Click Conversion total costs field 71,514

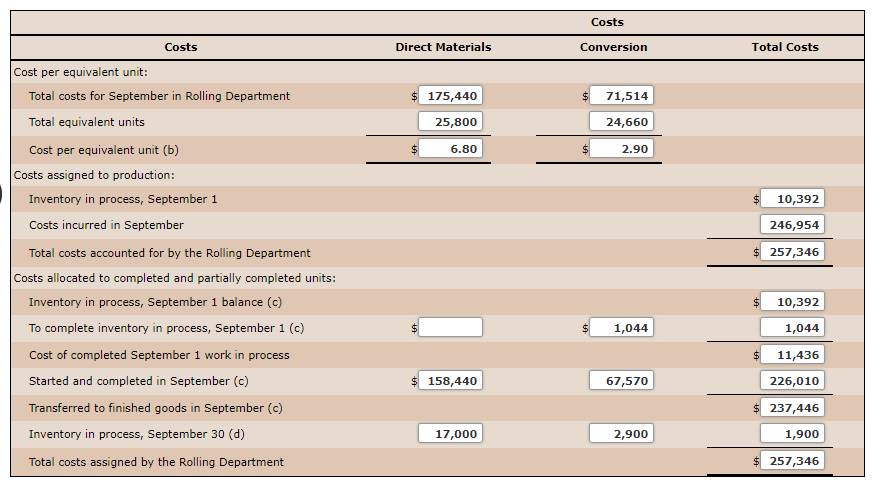pyautogui.click(x=621, y=96)
